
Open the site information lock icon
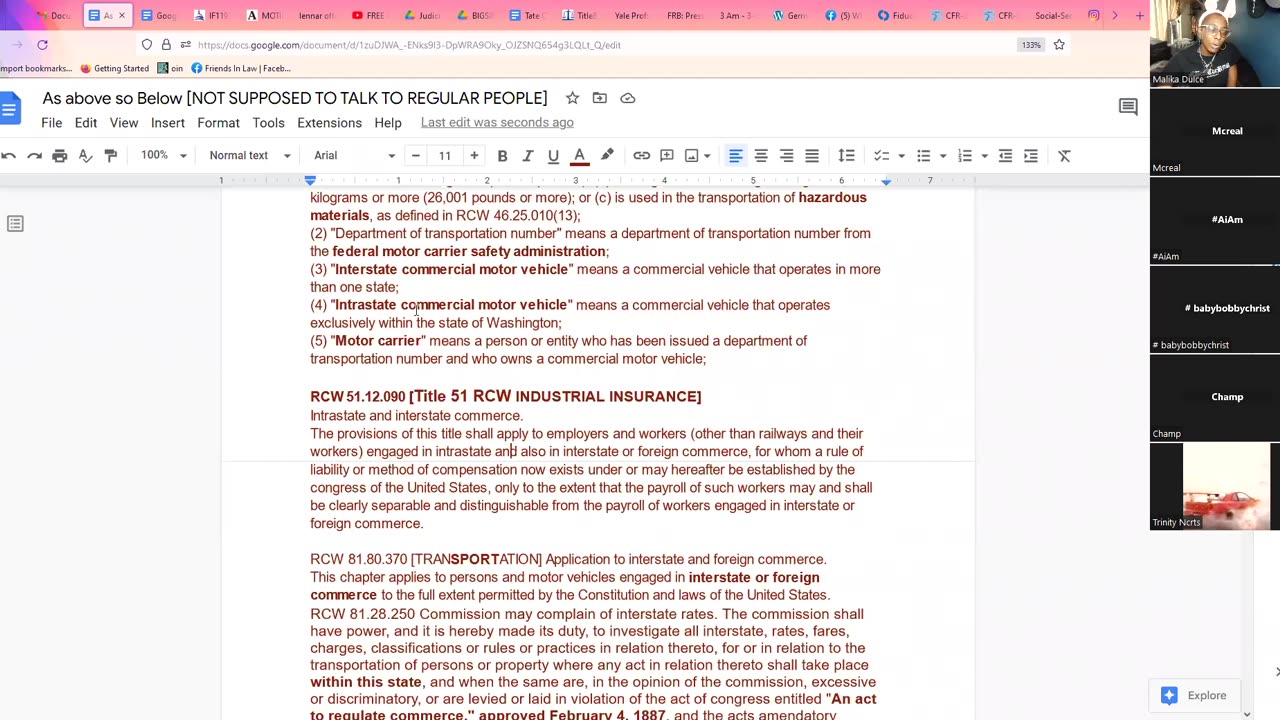tap(166, 45)
